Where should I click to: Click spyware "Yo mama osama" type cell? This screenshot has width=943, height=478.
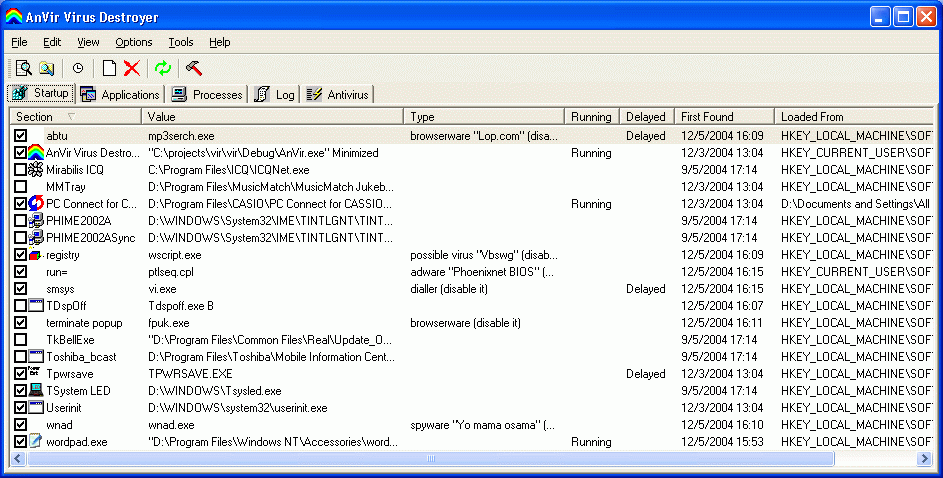click(482, 424)
